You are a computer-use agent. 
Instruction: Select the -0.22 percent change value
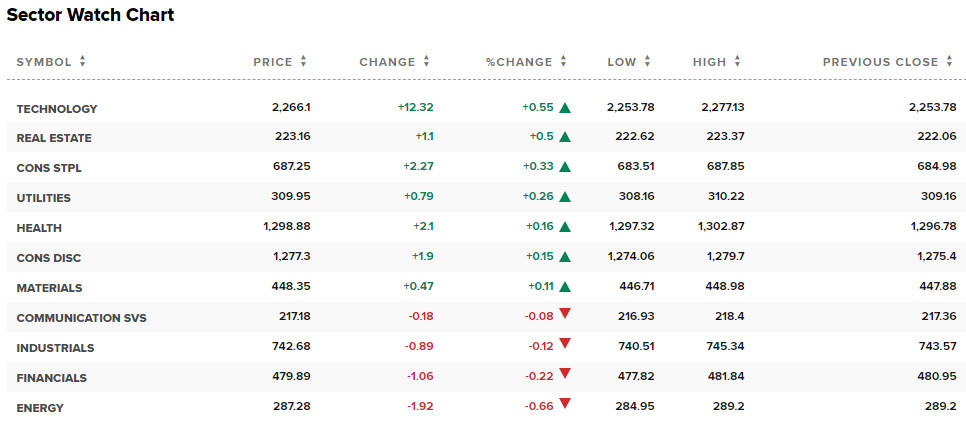541,376
